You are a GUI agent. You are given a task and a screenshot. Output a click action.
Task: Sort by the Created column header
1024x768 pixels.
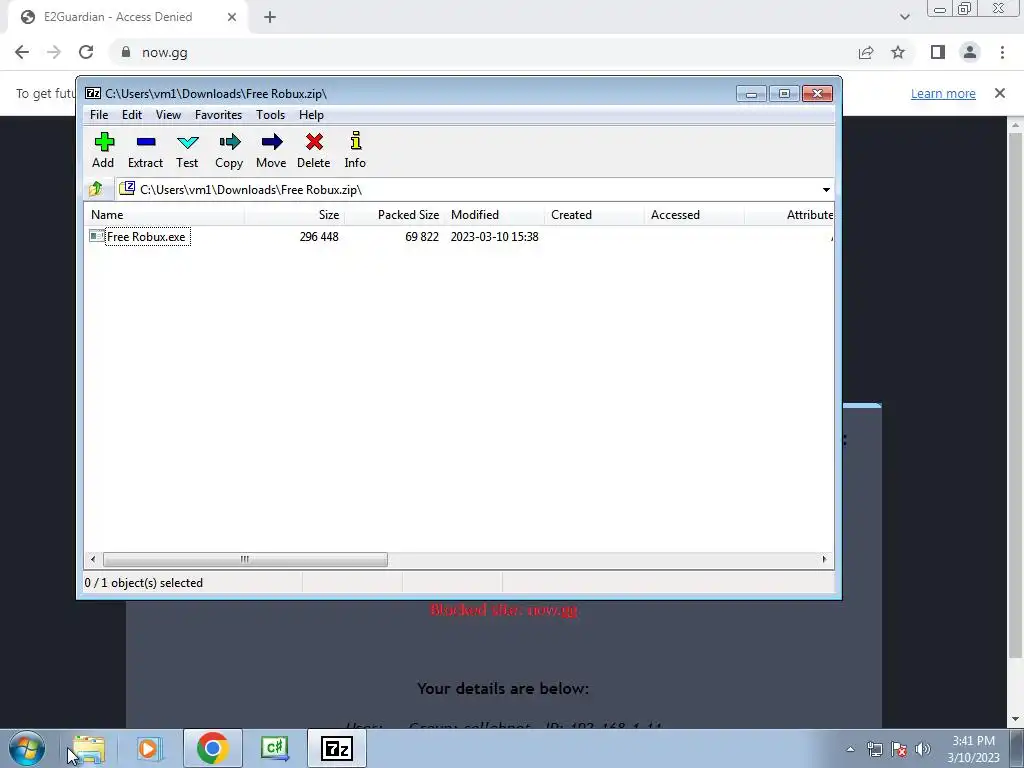point(595,215)
